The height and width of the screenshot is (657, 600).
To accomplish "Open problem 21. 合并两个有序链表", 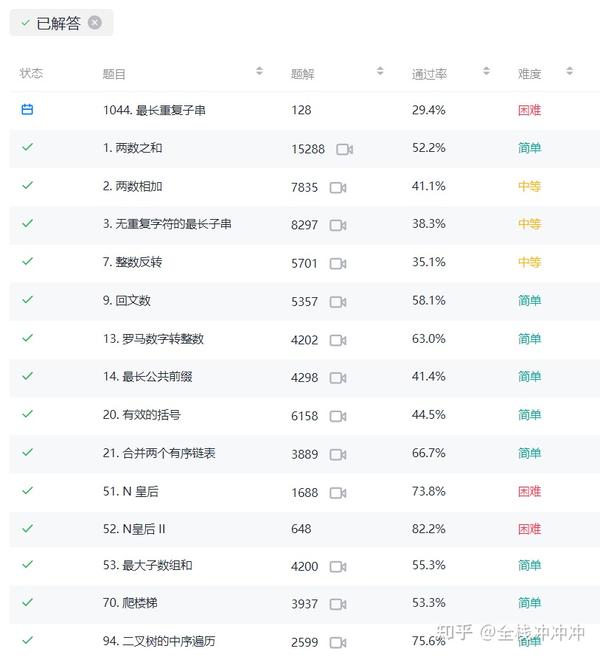I will (159, 453).
